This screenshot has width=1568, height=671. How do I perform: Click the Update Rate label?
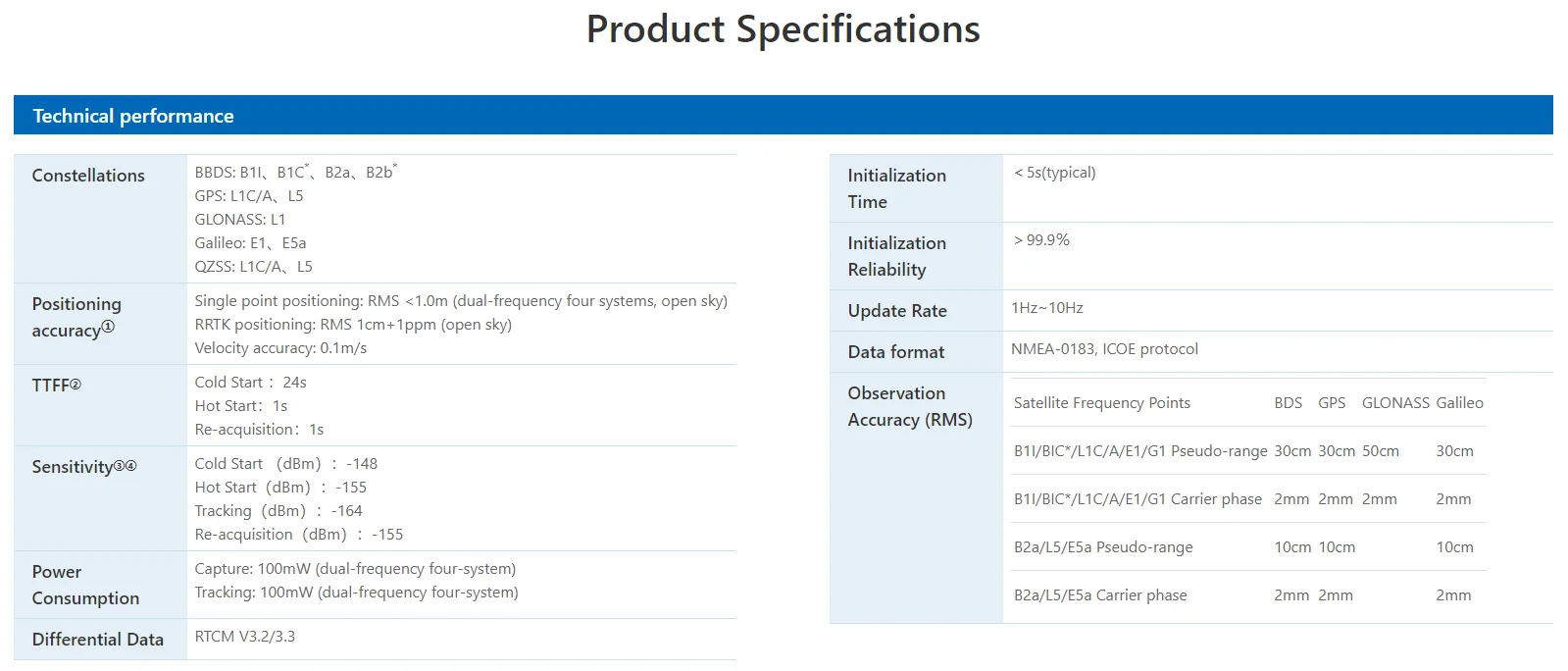click(x=896, y=311)
